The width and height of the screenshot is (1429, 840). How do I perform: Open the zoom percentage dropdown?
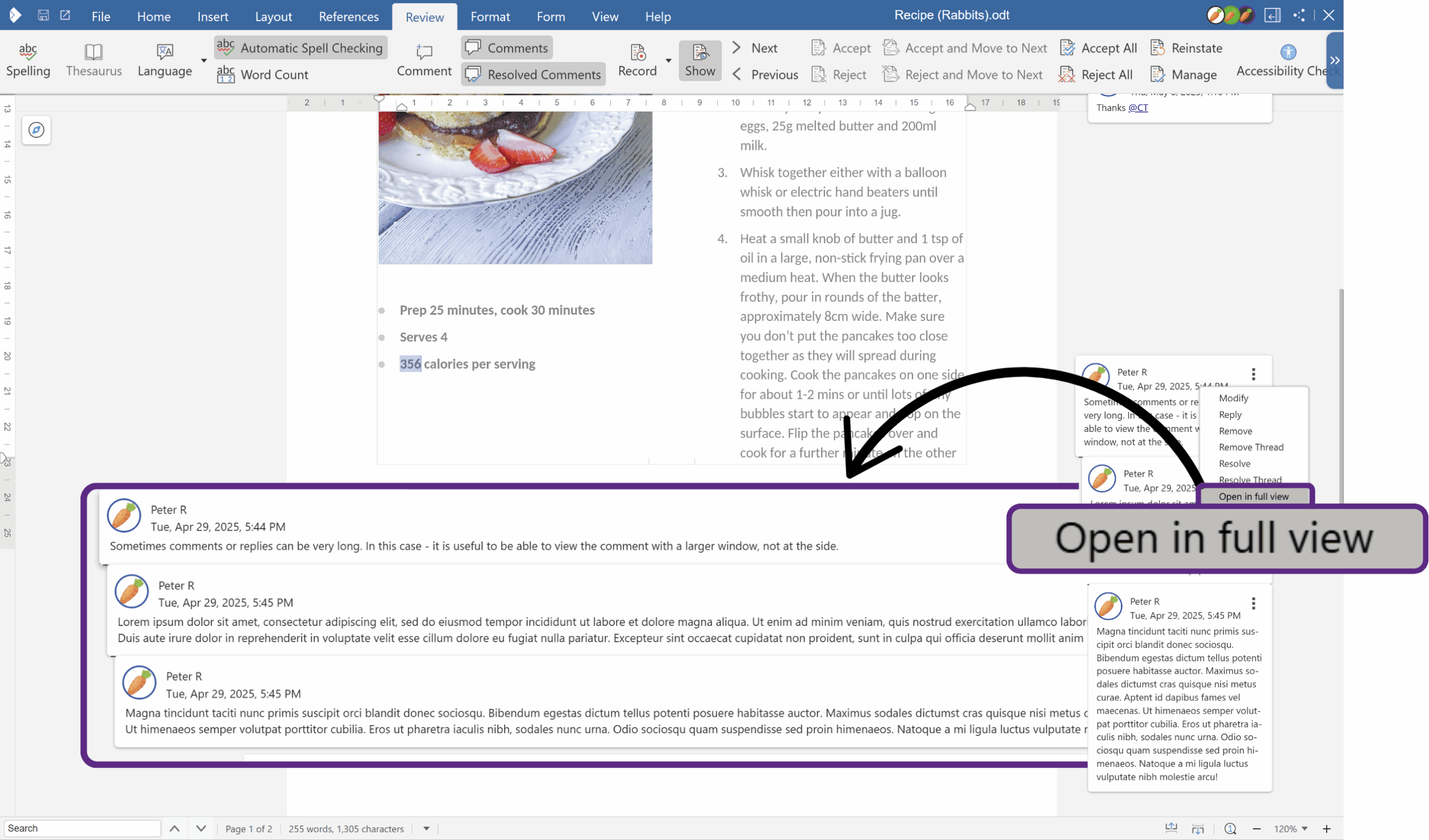[1305, 829]
